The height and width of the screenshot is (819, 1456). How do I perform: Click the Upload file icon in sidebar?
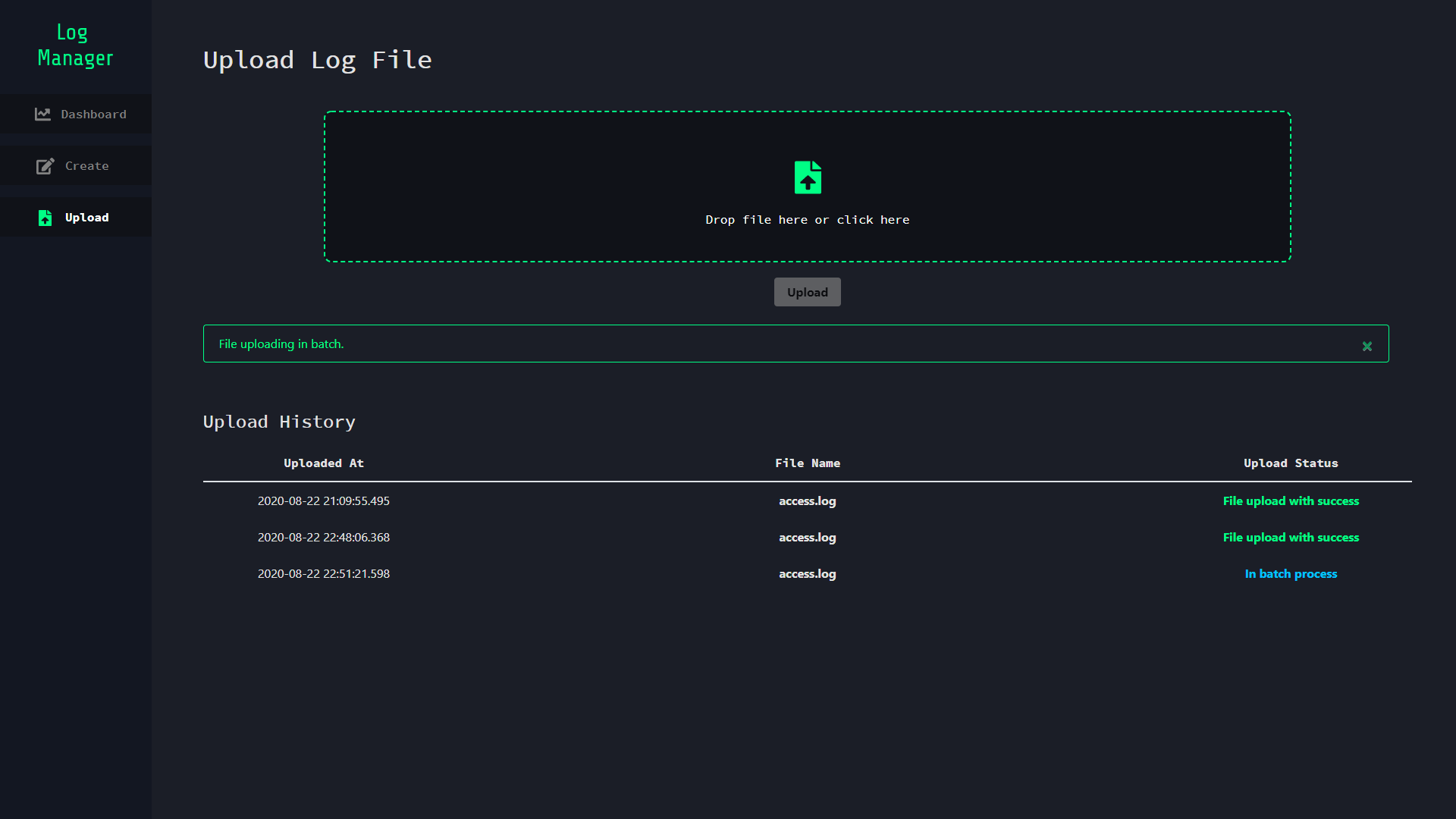coord(45,218)
